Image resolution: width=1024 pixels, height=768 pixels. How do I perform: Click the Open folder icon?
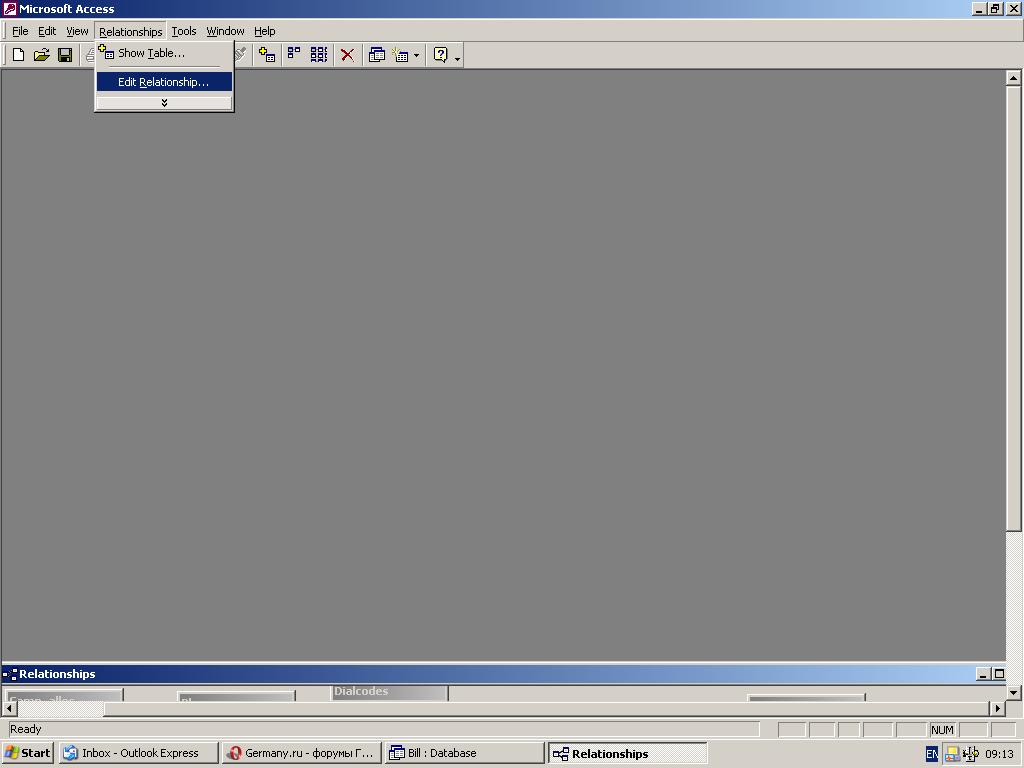coord(41,55)
